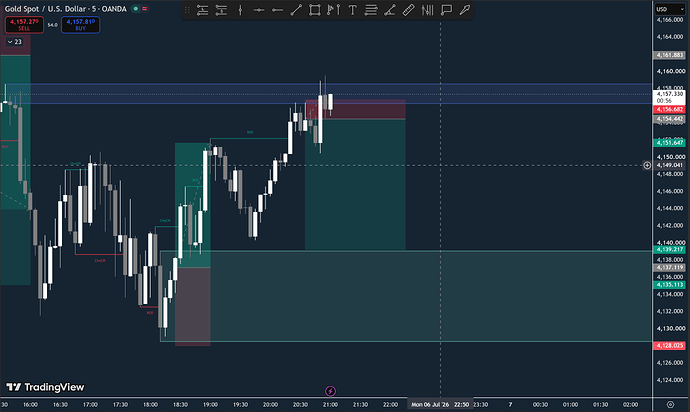The height and width of the screenshot is (412, 690).
Task: Click the SELL 4,157.27 button
Action: (24, 25)
